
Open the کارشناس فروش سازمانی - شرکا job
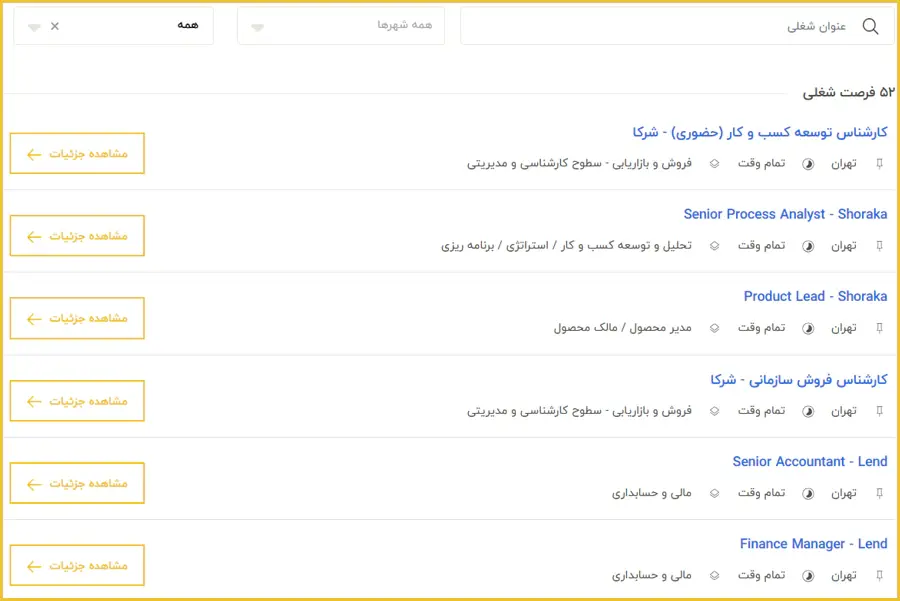tap(798, 380)
